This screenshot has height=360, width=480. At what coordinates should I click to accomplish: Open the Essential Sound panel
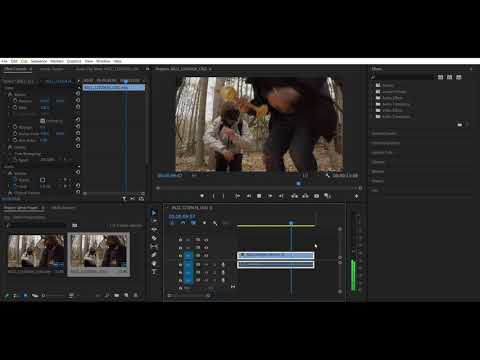(x=386, y=143)
